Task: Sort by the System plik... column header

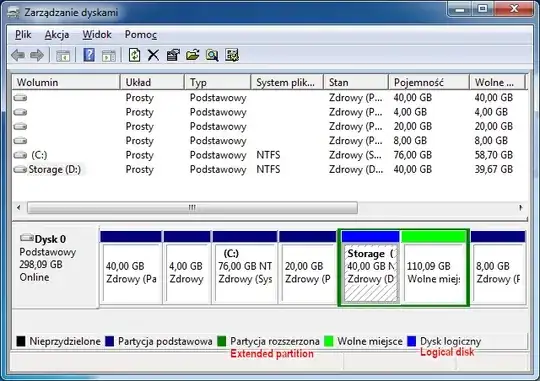Action: click(x=287, y=82)
